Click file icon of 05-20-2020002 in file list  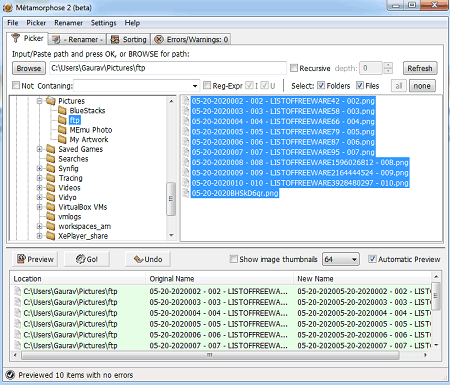click(x=186, y=101)
